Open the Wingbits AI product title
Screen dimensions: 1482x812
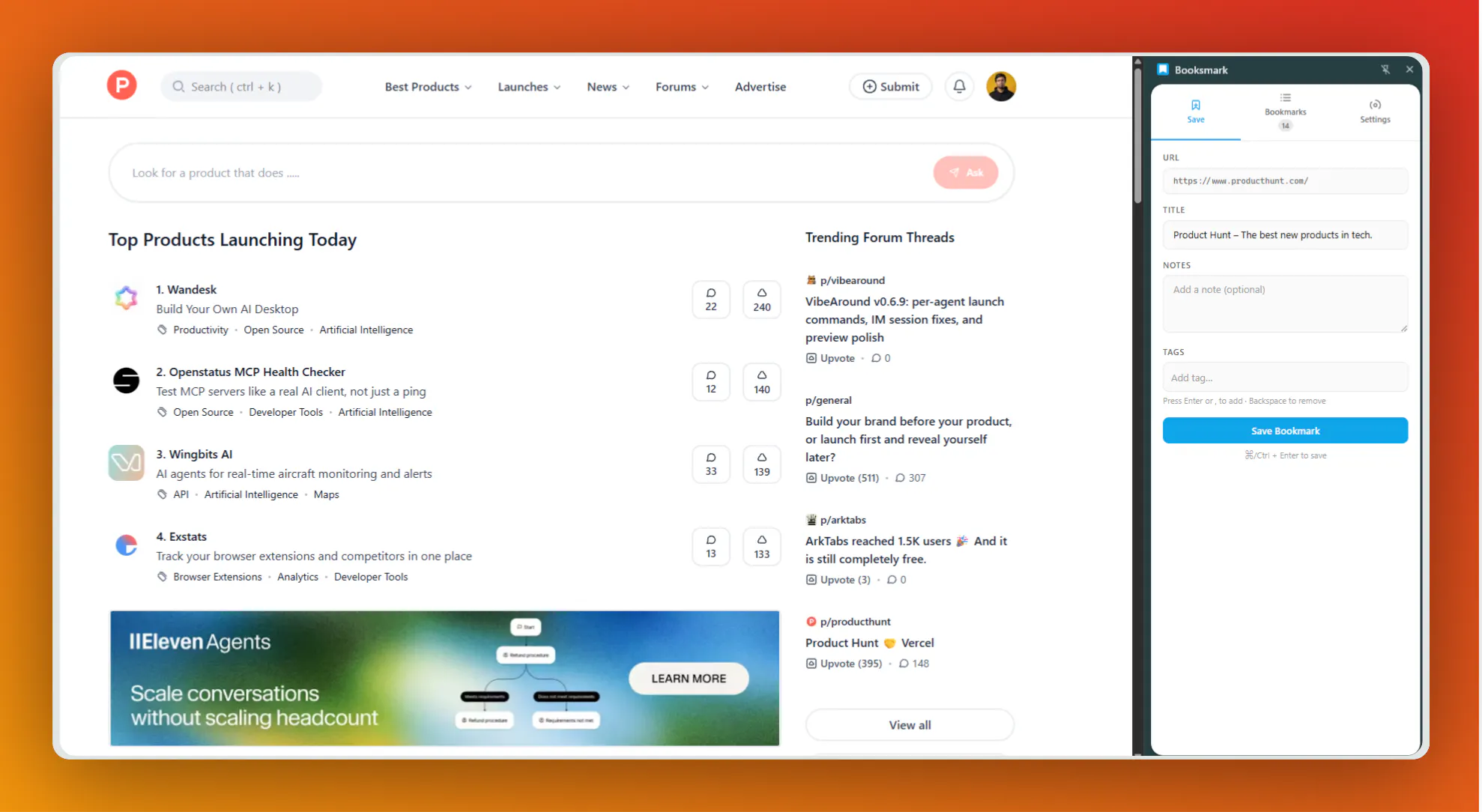point(194,455)
